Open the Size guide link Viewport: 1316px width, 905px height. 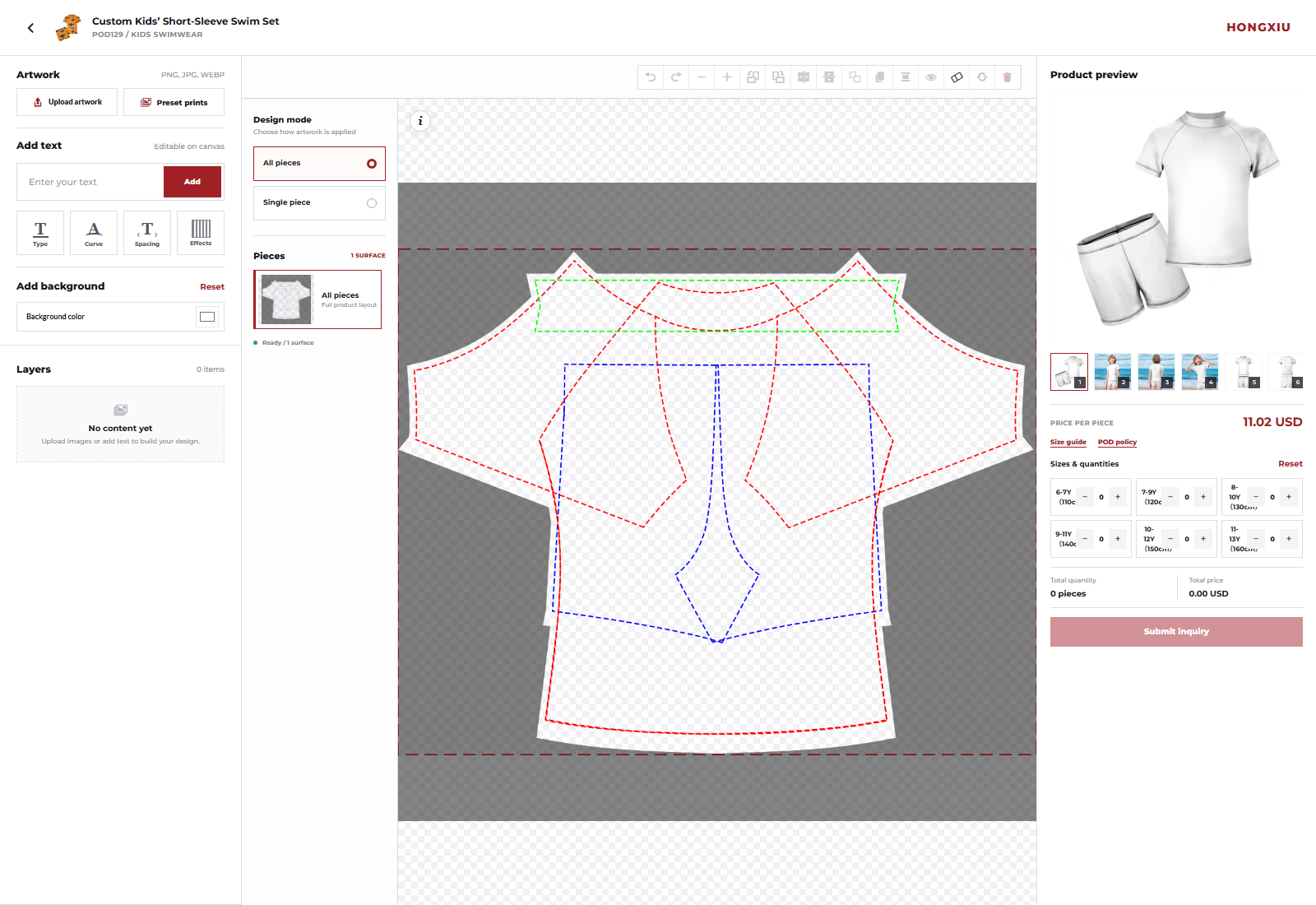click(1068, 443)
